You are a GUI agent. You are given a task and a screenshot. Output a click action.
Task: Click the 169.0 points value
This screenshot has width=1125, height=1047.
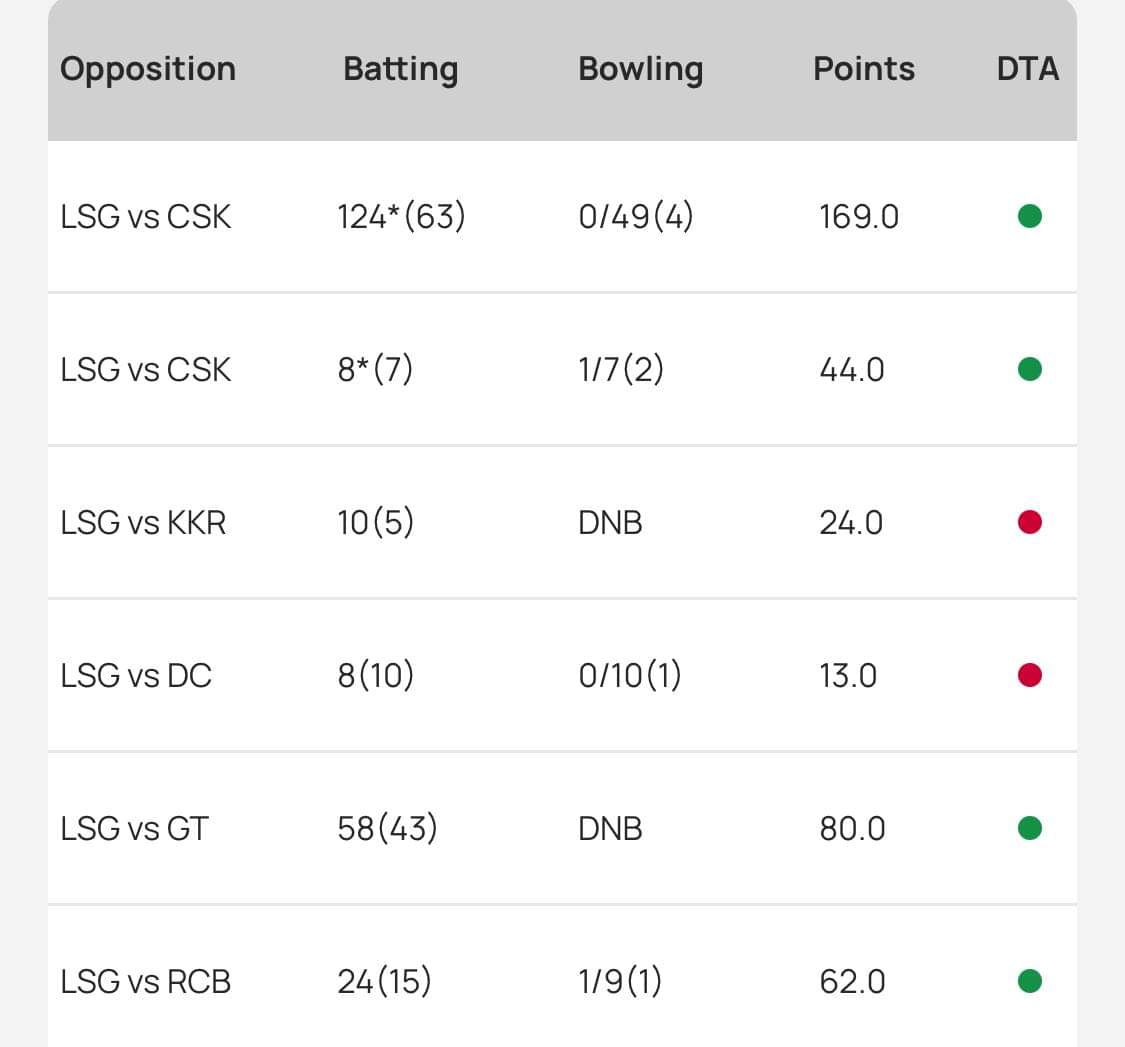pyautogui.click(x=859, y=217)
